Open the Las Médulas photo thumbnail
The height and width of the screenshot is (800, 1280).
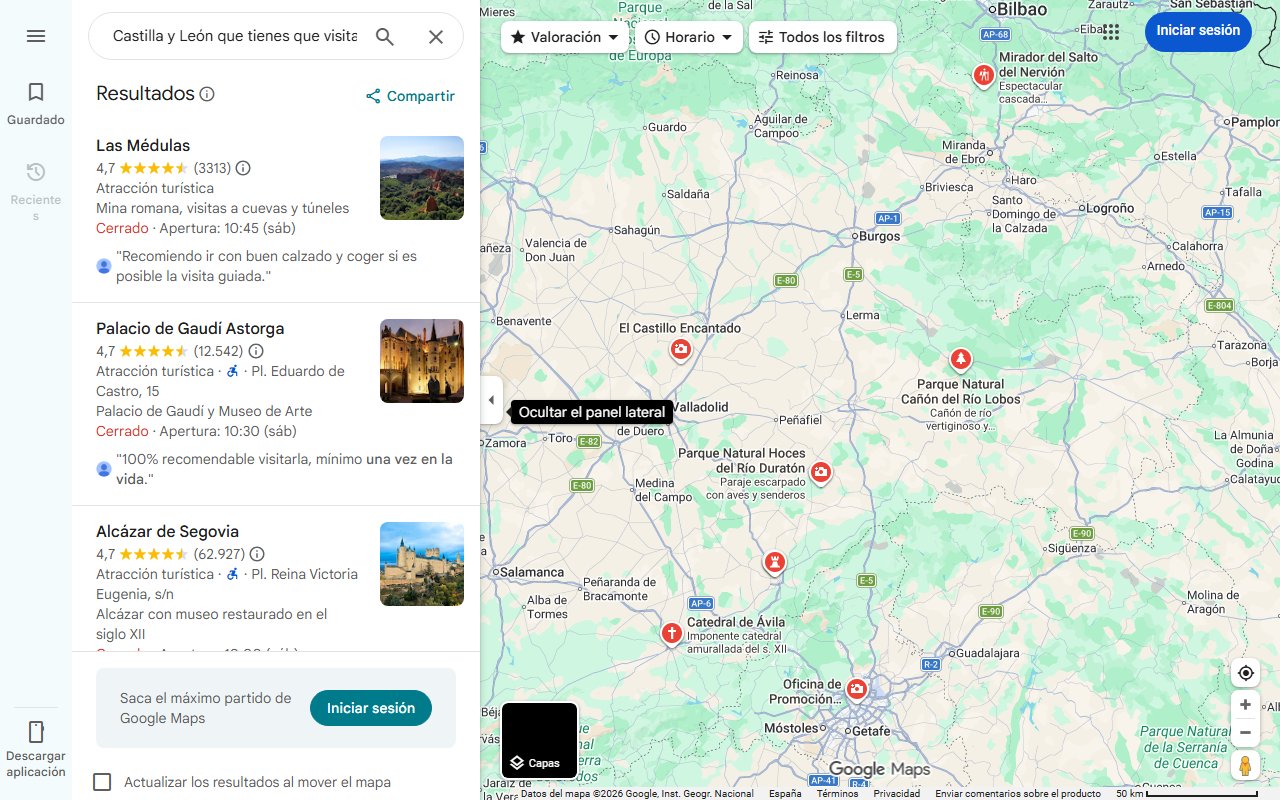(x=421, y=178)
